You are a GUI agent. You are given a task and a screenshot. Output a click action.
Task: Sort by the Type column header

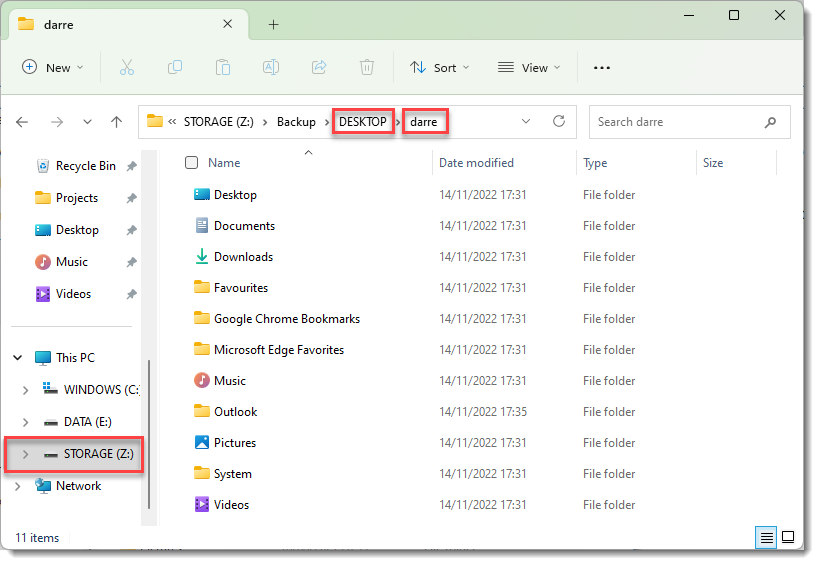tap(595, 163)
